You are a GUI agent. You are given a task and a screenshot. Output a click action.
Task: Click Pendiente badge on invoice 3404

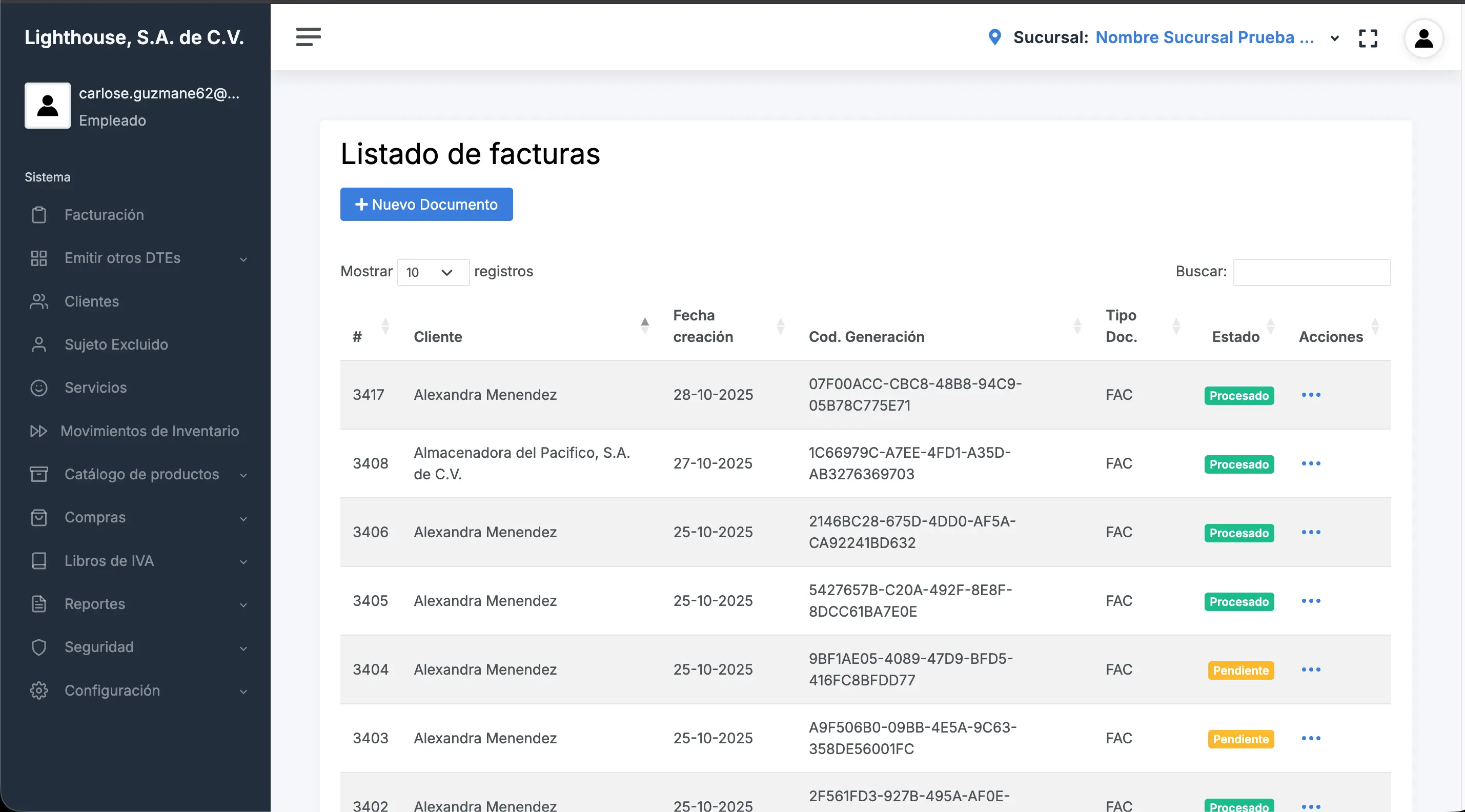point(1240,671)
